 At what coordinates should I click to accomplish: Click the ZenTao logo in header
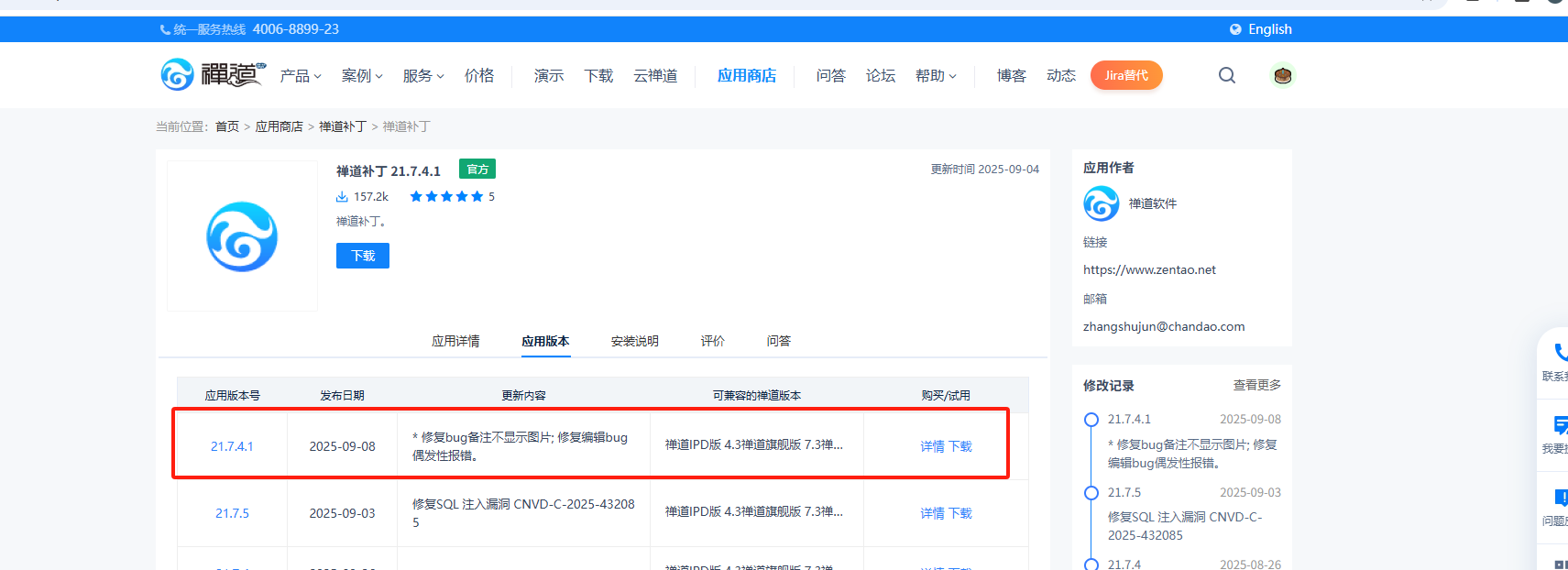pos(213,74)
